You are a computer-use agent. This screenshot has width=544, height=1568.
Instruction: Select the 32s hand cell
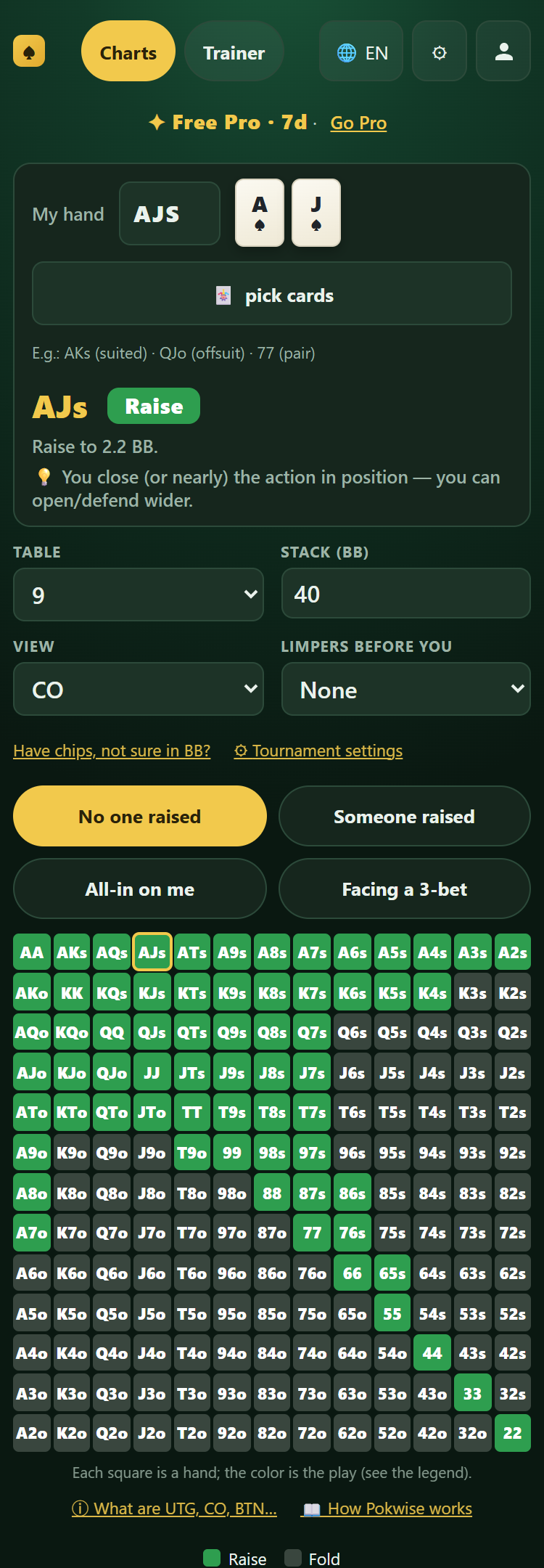coord(513,1393)
